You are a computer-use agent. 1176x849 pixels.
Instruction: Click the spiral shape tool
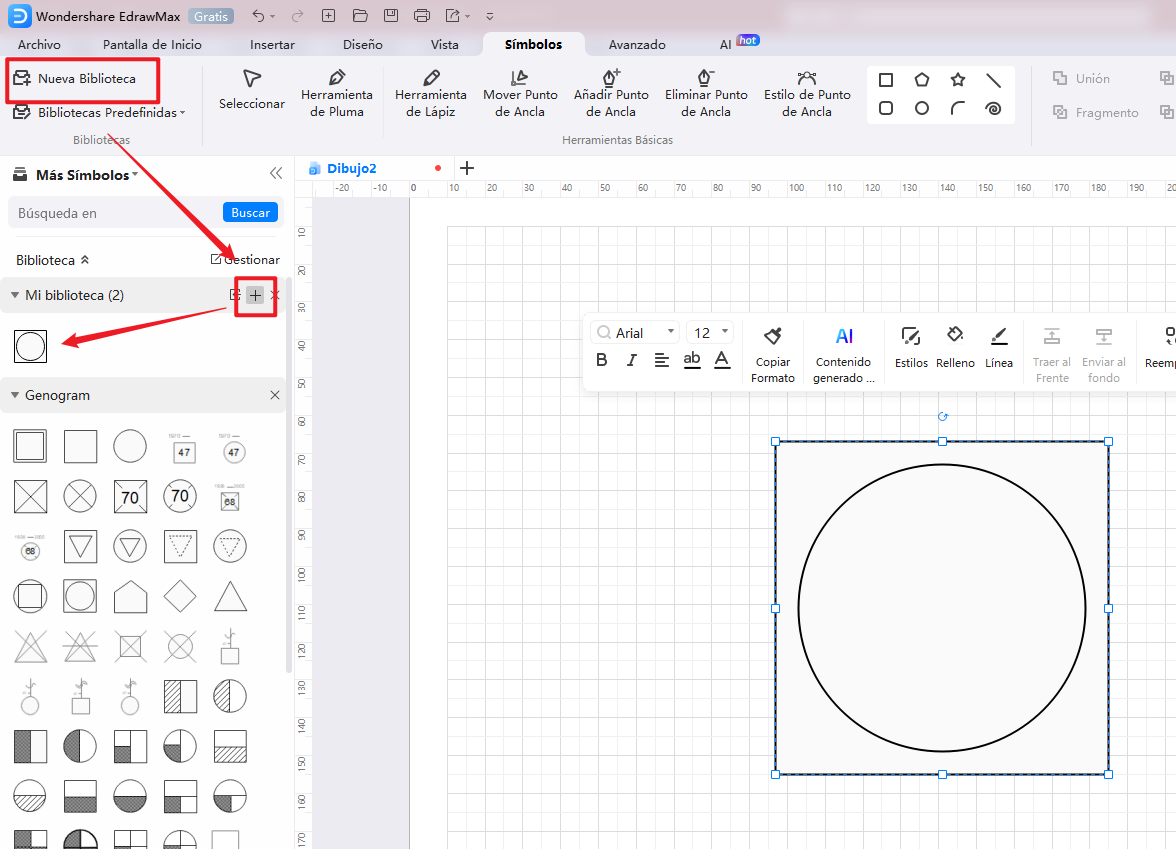pos(993,109)
